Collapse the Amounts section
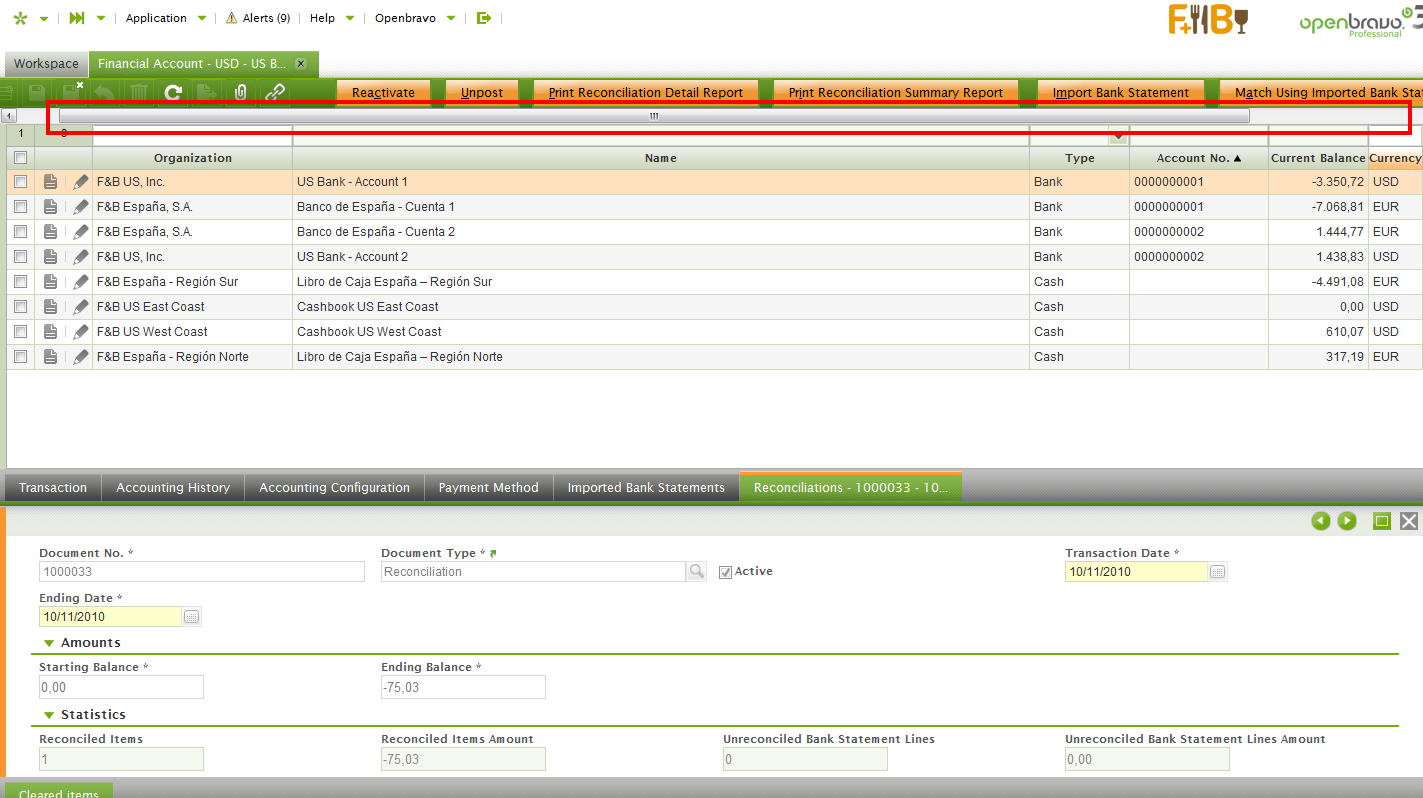The width and height of the screenshot is (1423, 798). click(x=49, y=643)
